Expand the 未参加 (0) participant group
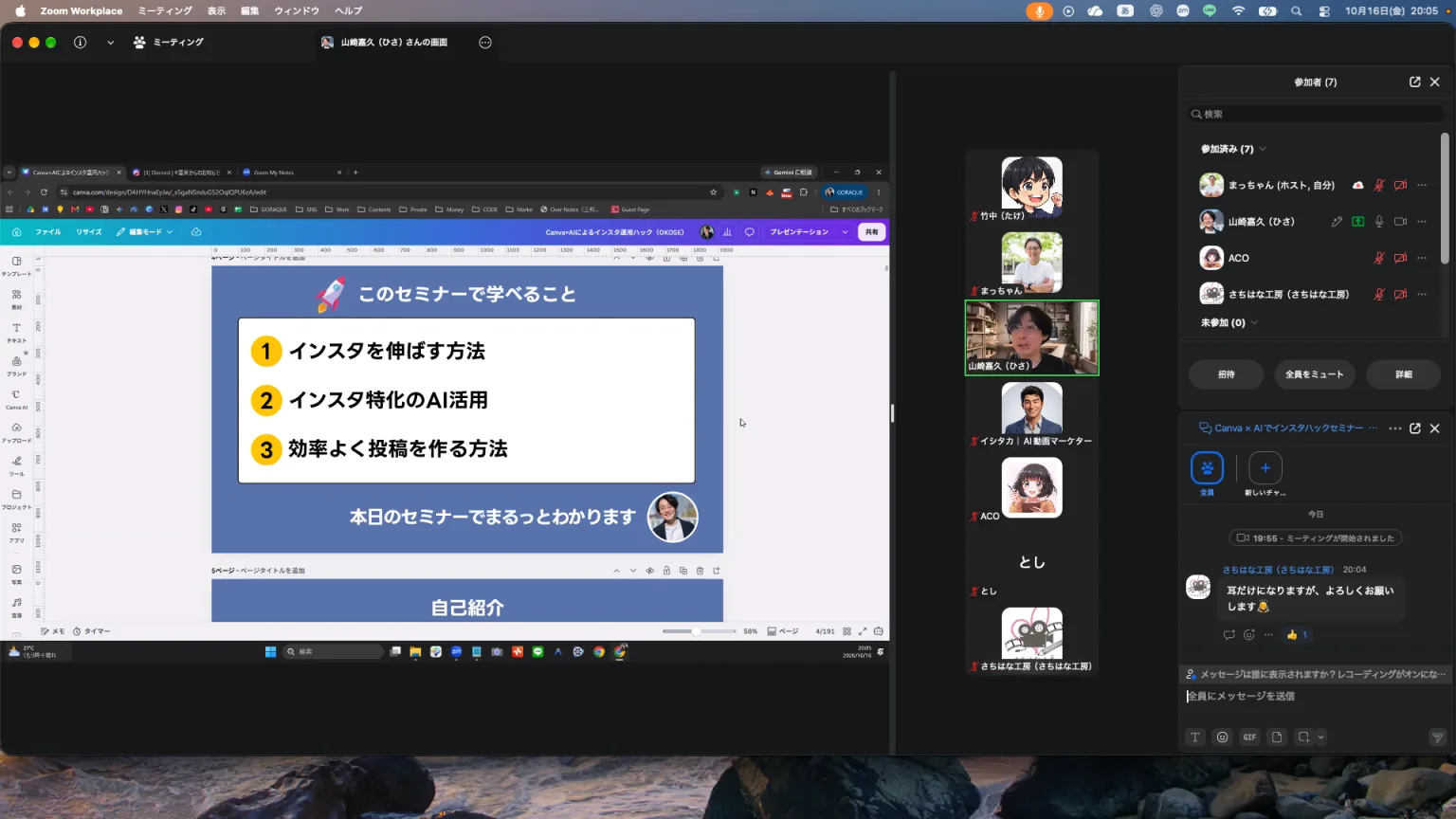The height and width of the screenshot is (819, 1456). click(x=1255, y=322)
